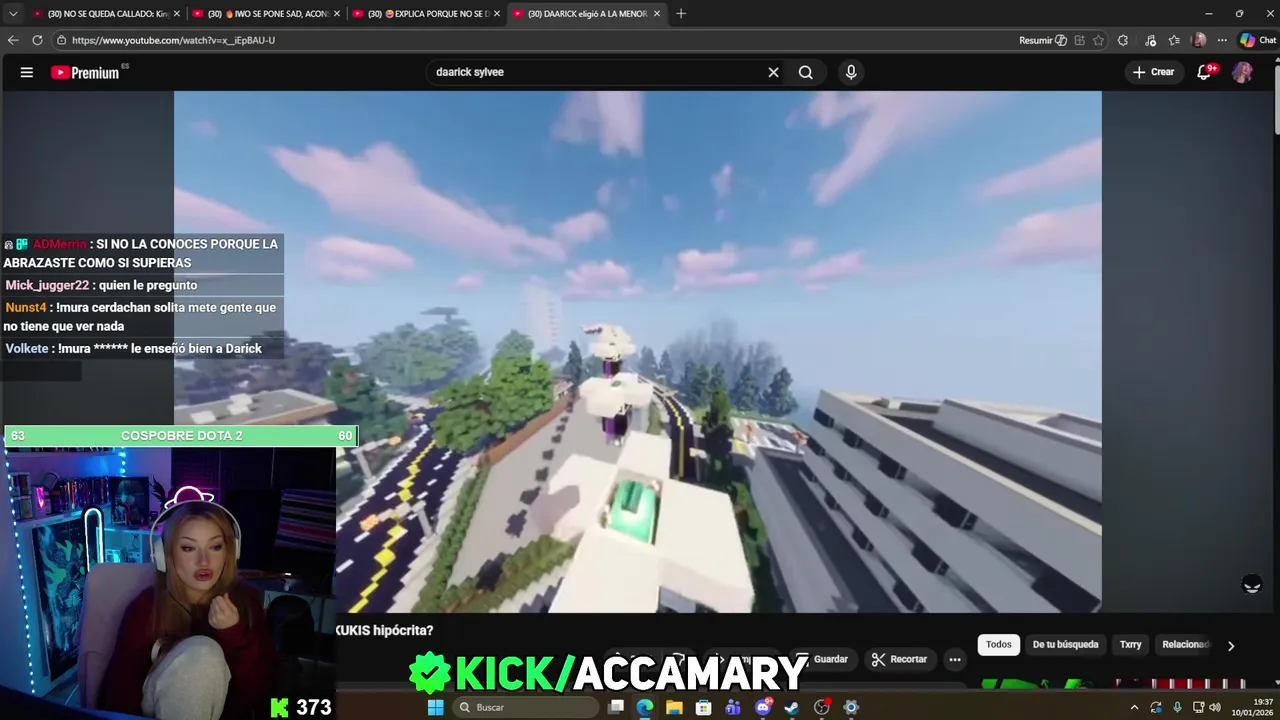Open Task View on the taskbar
The image size is (1280, 720).
[x=617, y=707]
